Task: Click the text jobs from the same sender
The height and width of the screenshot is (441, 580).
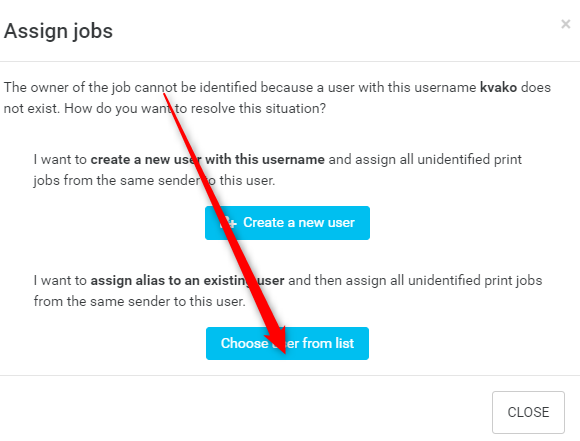Action: tap(117, 181)
